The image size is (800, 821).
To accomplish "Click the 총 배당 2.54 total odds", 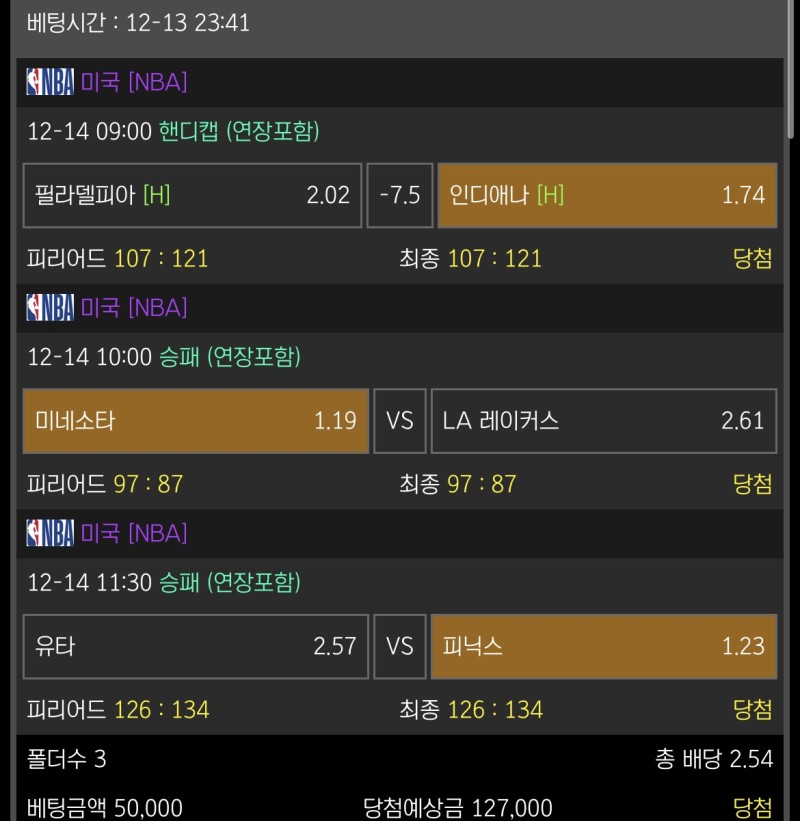I will (x=714, y=760).
